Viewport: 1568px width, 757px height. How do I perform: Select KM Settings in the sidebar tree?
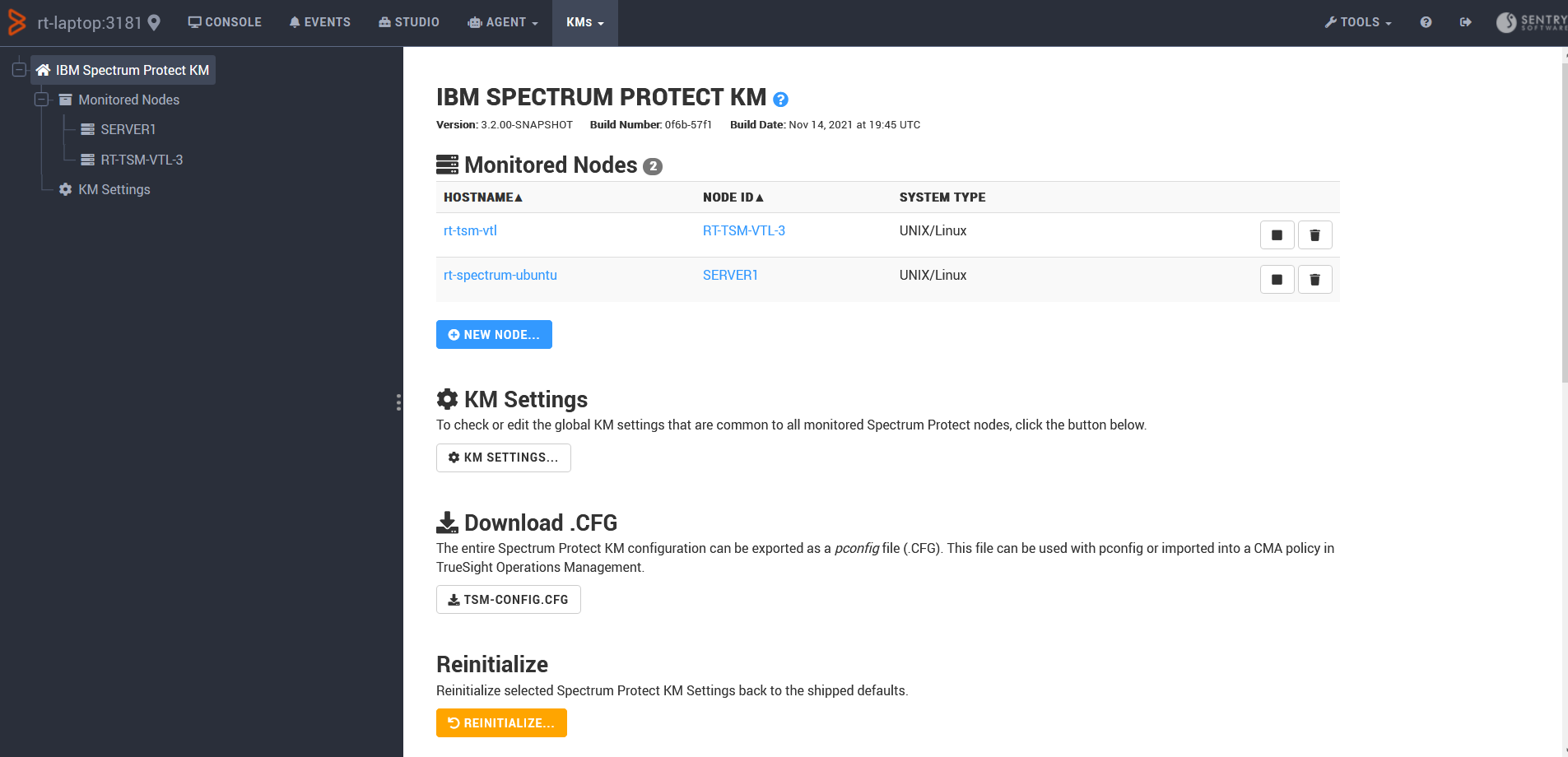pyautogui.click(x=113, y=189)
